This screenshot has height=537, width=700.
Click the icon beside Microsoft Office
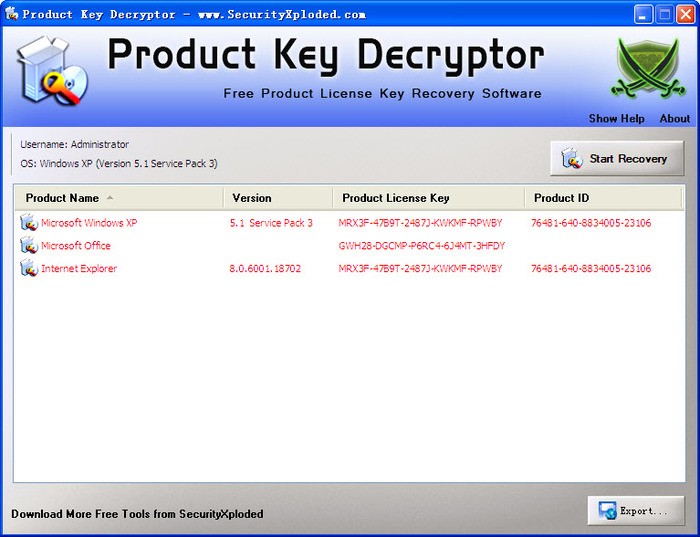pyautogui.click(x=29, y=245)
